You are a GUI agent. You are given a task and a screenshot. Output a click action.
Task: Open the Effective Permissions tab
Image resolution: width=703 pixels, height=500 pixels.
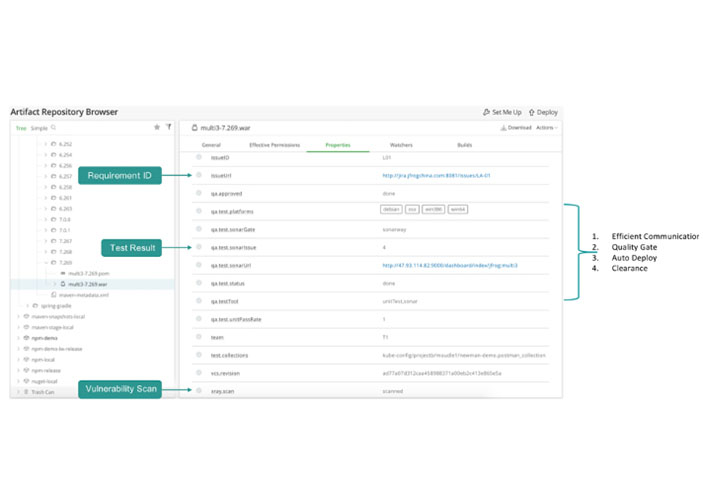[x=274, y=145]
